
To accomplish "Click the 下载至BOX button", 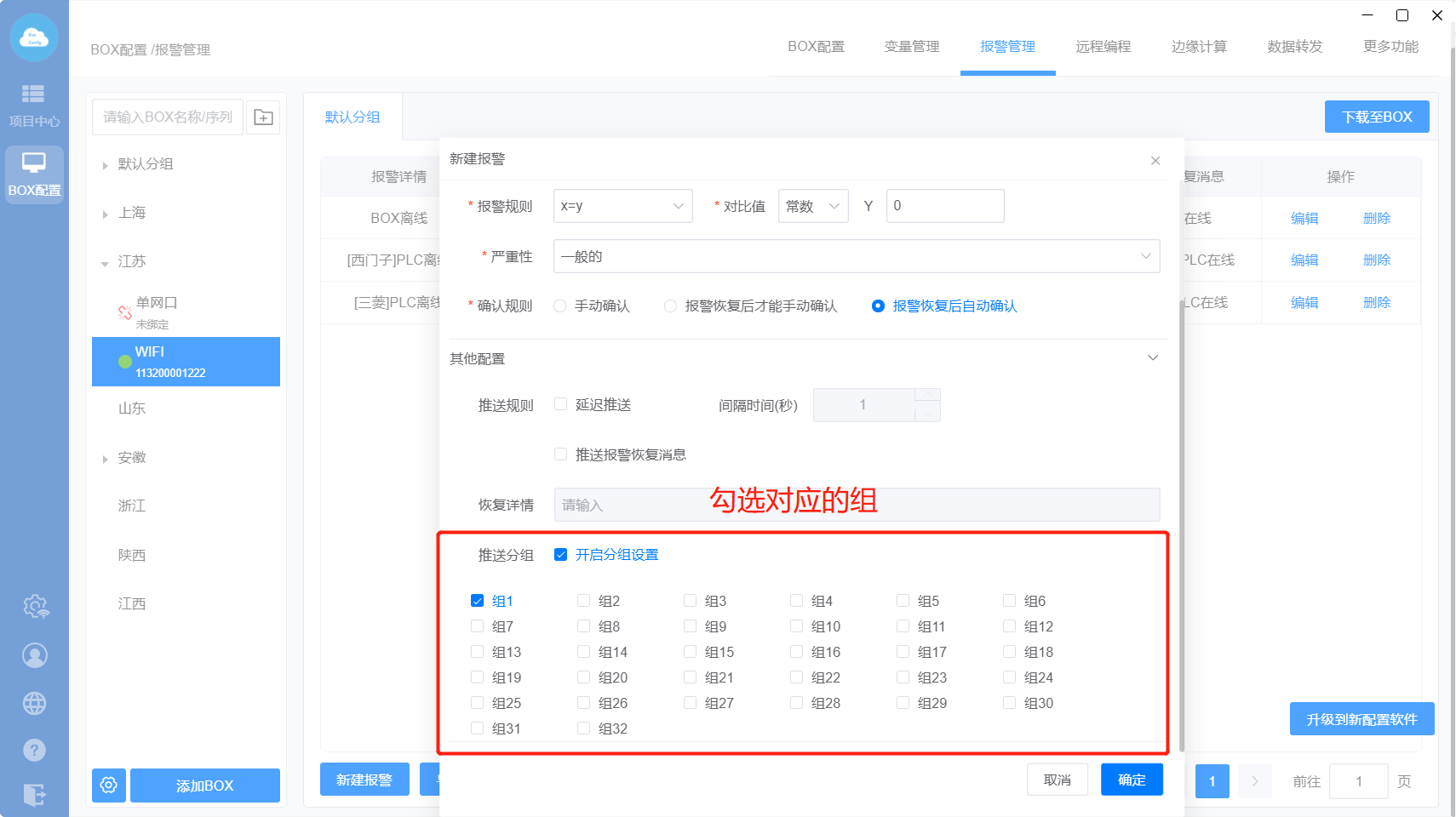I will pyautogui.click(x=1376, y=117).
